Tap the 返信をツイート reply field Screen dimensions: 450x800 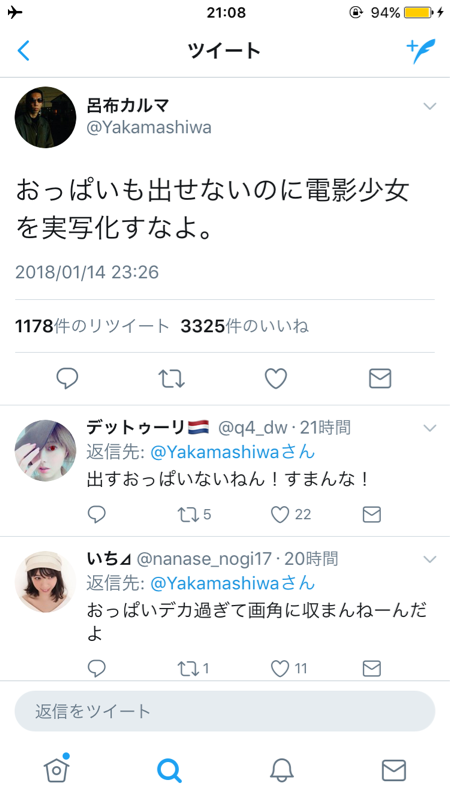[224, 711]
